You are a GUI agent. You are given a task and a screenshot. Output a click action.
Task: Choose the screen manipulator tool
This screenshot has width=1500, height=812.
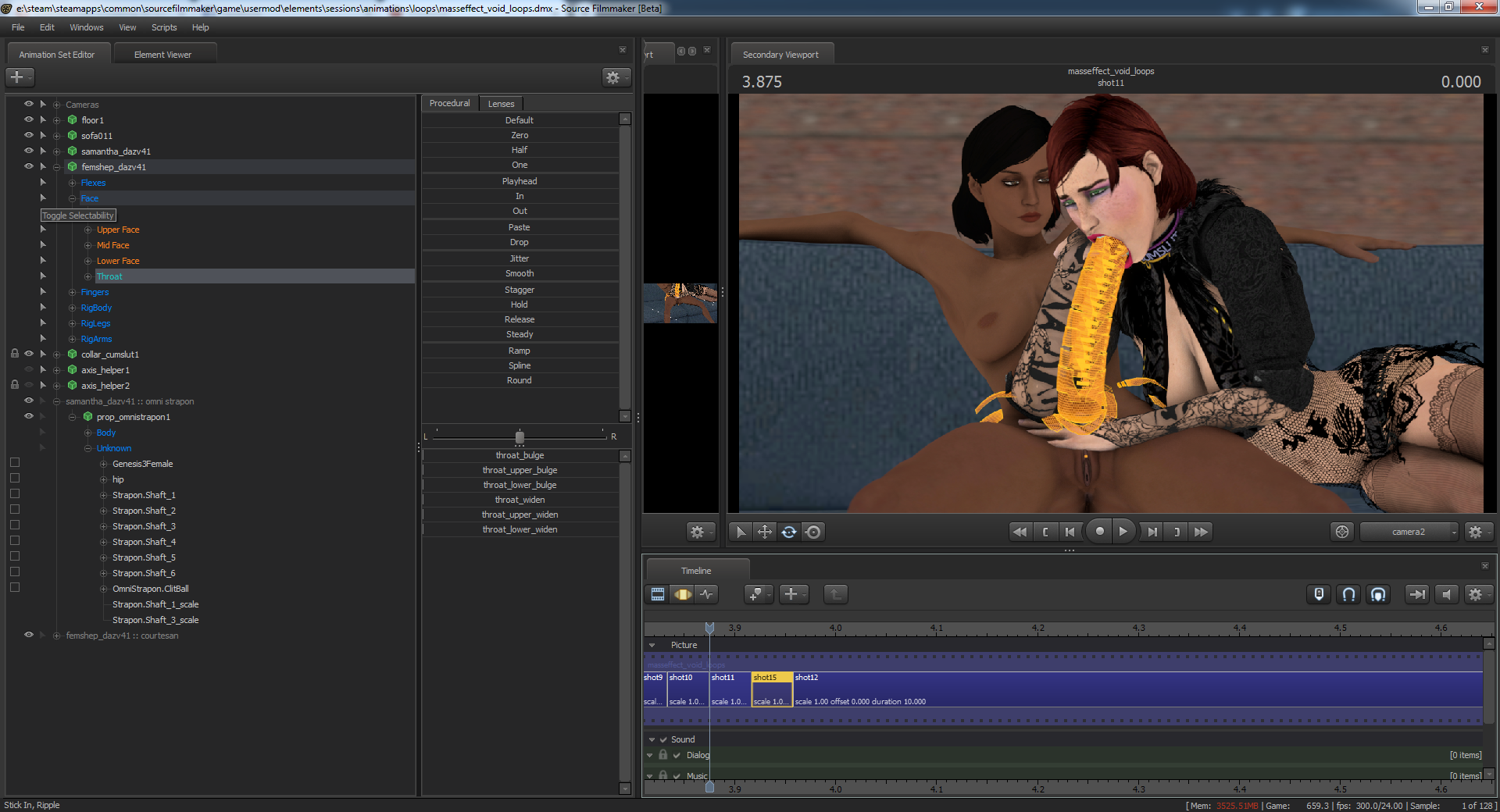click(x=813, y=532)
